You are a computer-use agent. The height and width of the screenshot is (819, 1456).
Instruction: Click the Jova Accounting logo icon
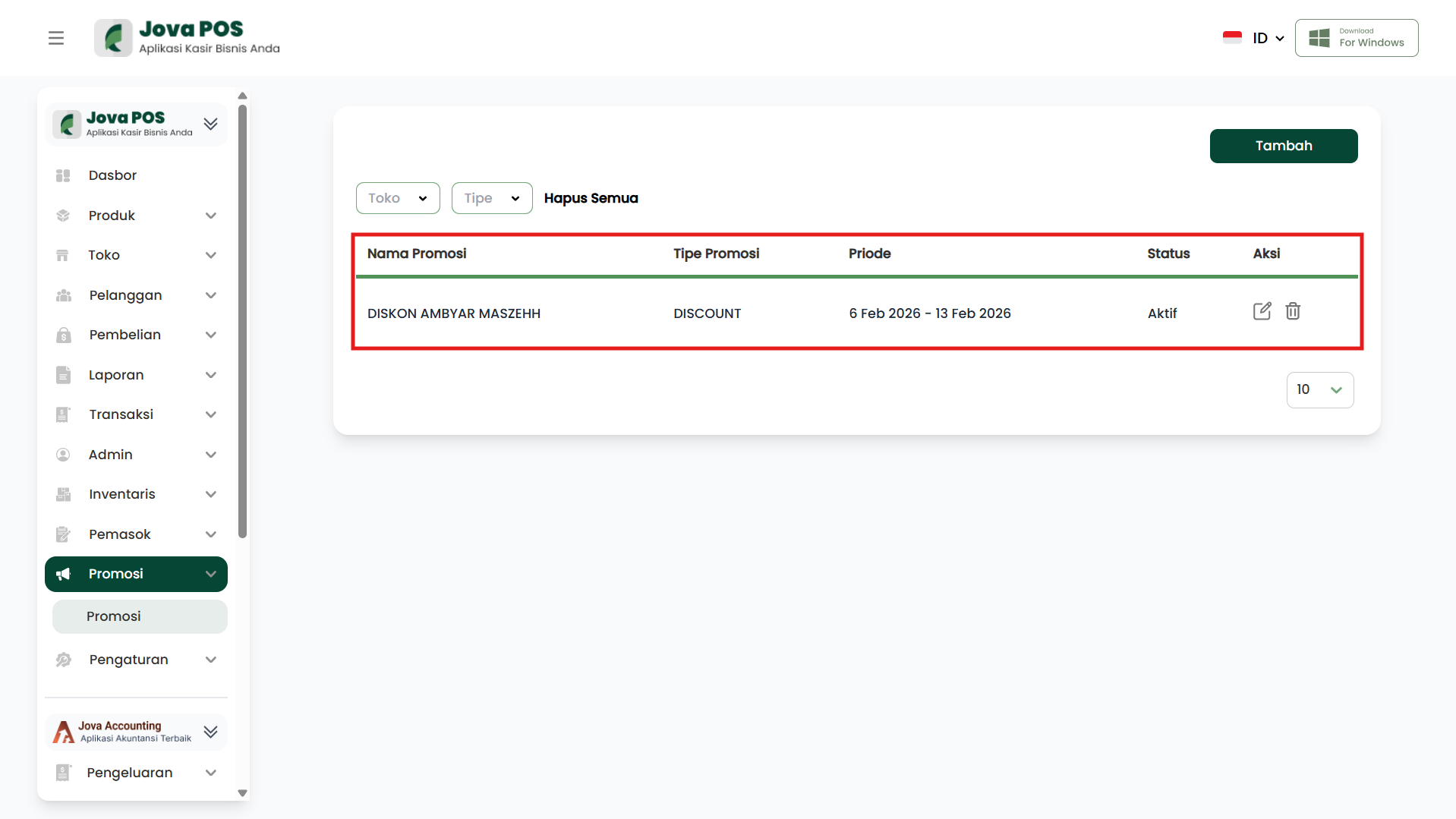(64, 732)
